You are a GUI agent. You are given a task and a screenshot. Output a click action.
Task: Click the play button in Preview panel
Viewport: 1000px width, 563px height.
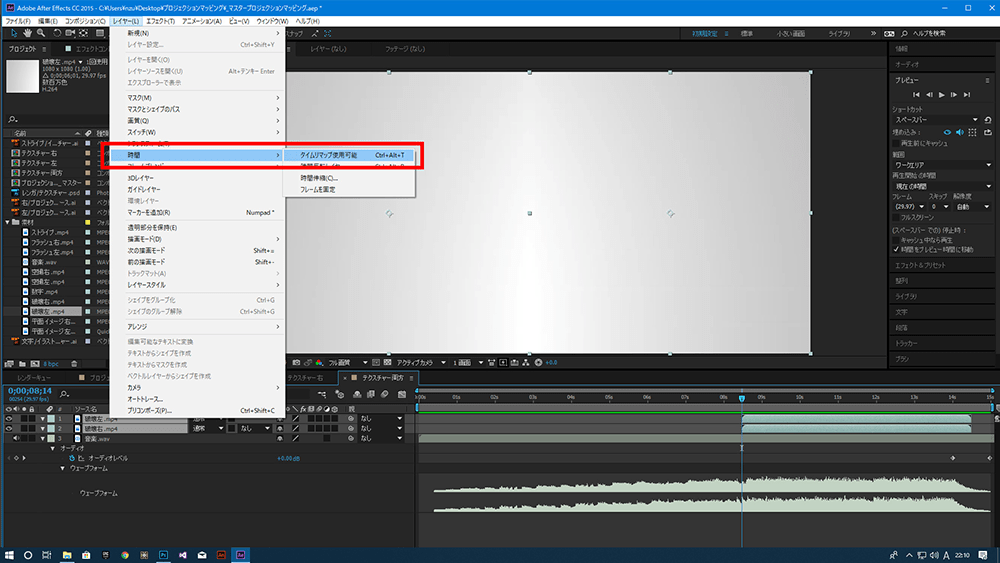click(941, 94)
